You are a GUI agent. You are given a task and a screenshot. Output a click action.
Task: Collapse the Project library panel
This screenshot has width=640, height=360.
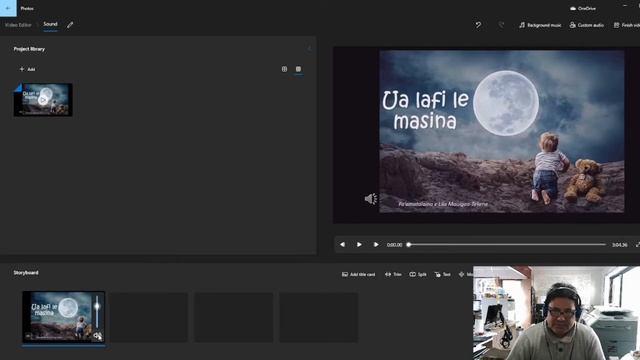pos(309,49)
